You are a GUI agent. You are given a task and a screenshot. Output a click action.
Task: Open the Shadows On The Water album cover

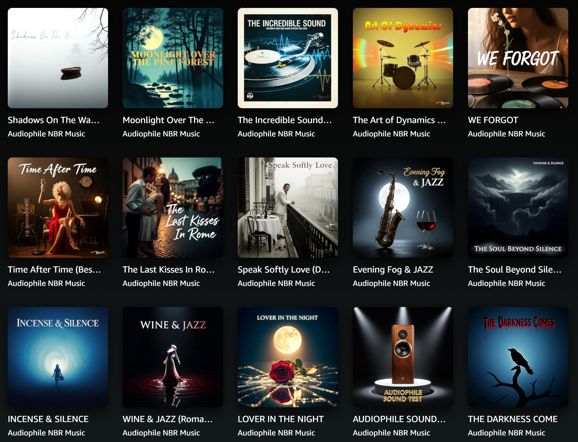[58, 58]
